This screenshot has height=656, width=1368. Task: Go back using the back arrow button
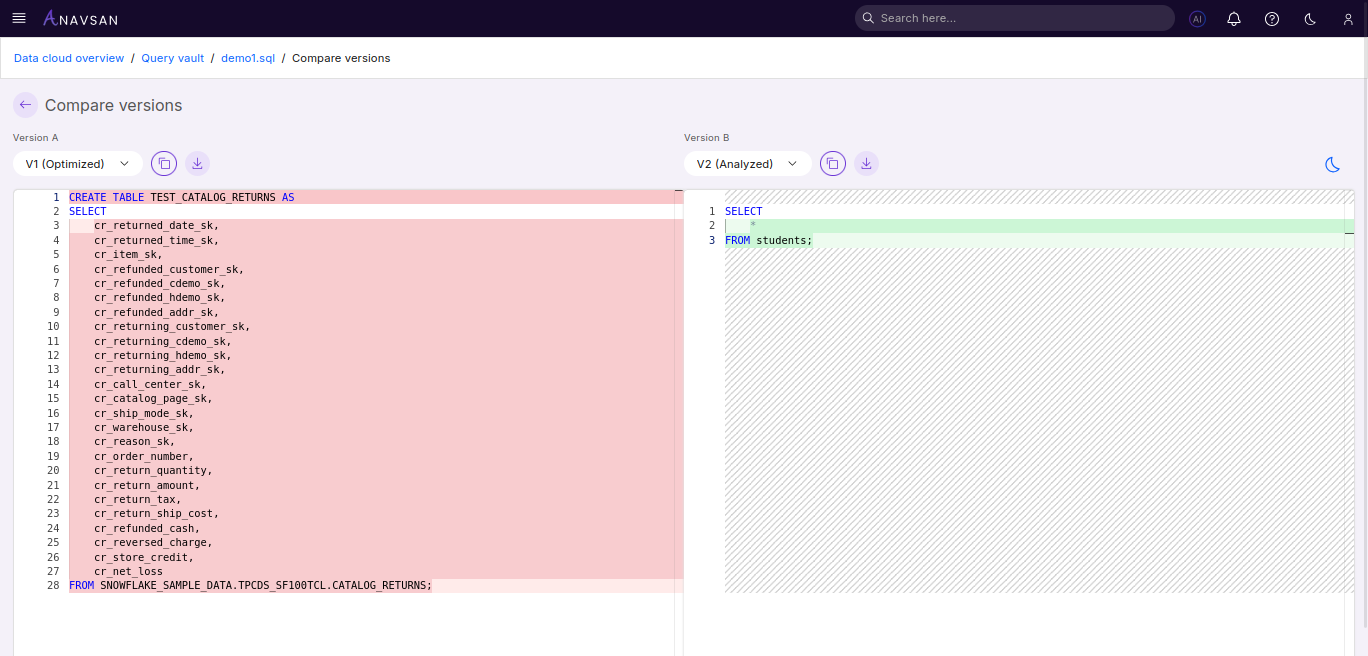[25, 104]
